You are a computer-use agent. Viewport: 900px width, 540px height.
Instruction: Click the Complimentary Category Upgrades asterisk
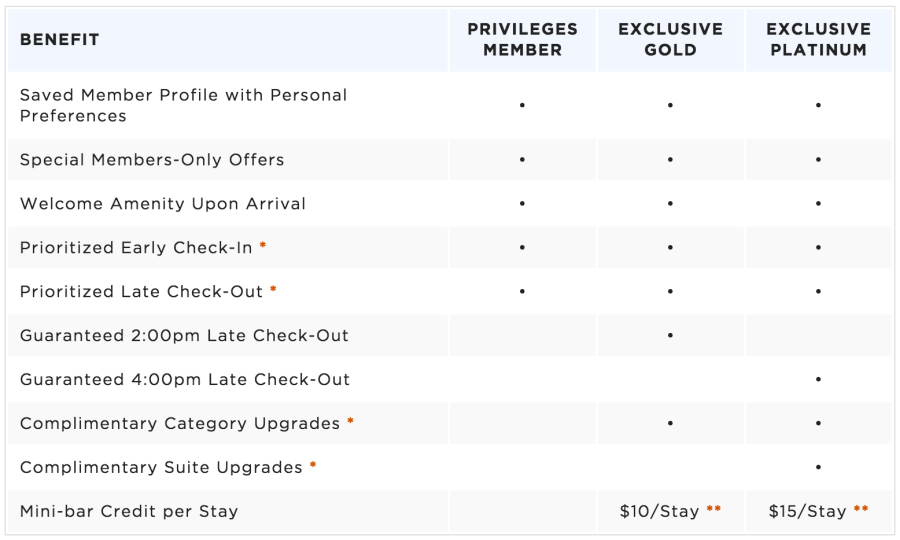point(350,421)
